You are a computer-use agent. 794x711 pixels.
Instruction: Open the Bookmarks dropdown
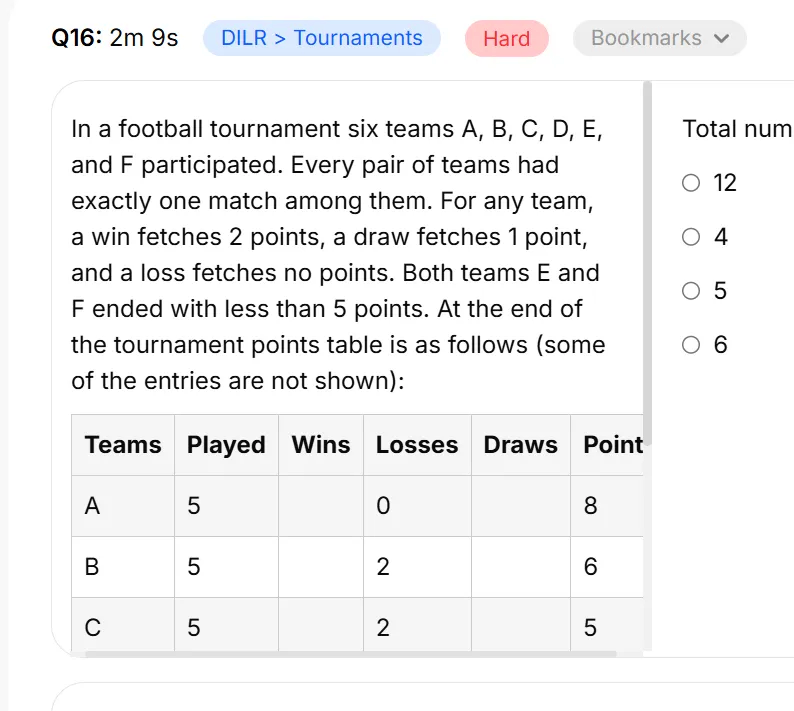(x=659, y=38)
